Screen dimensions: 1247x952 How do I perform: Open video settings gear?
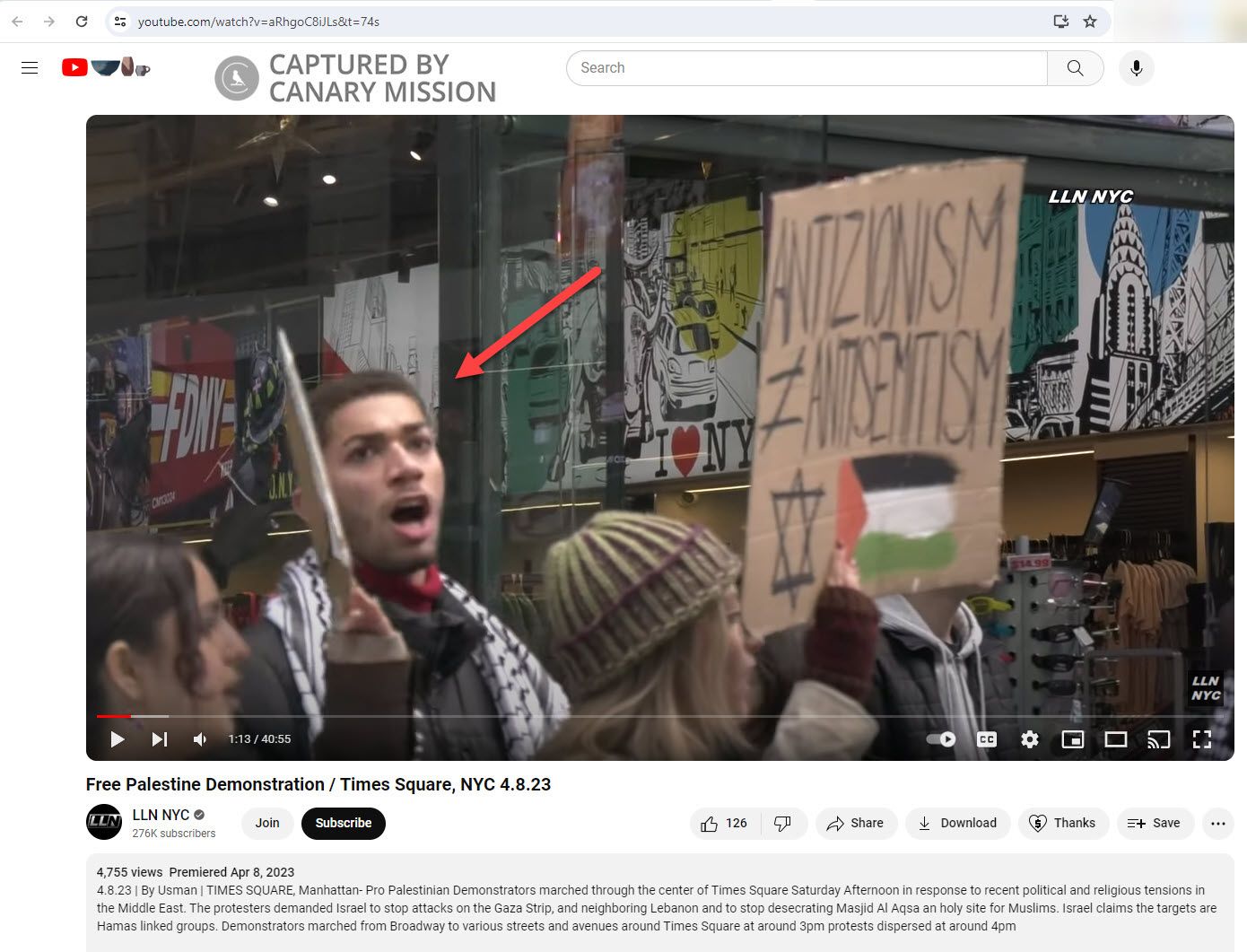(x=1030, y=739)
